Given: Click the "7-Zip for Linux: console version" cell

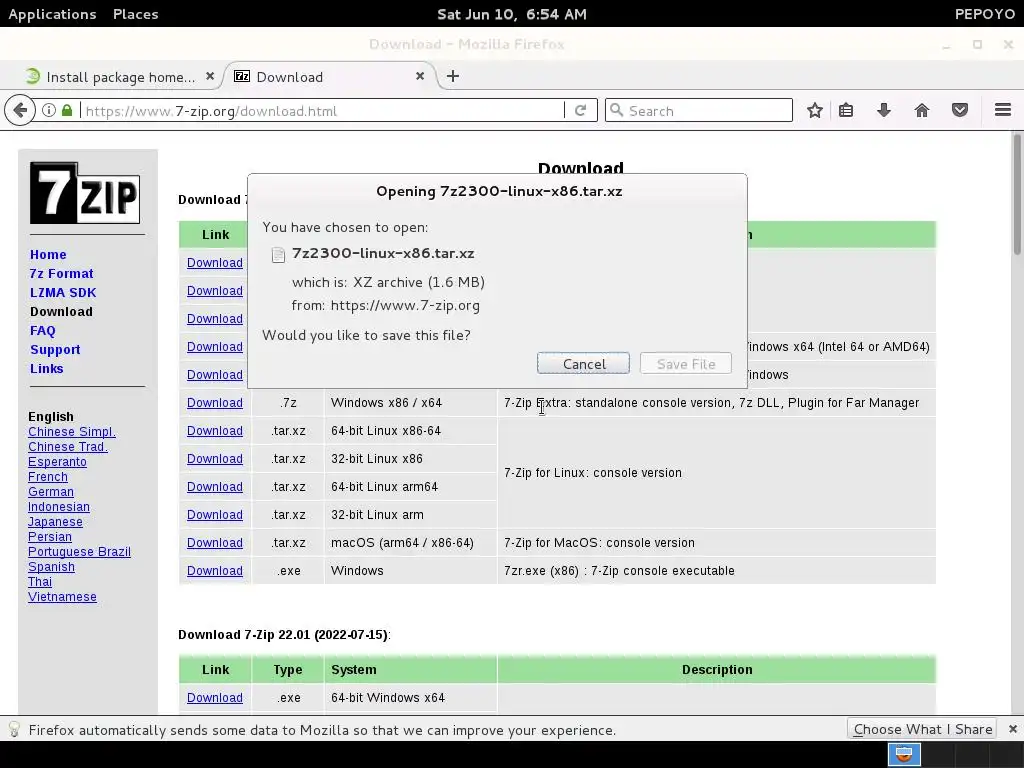Looking at the screenshot, I should 716,473.
